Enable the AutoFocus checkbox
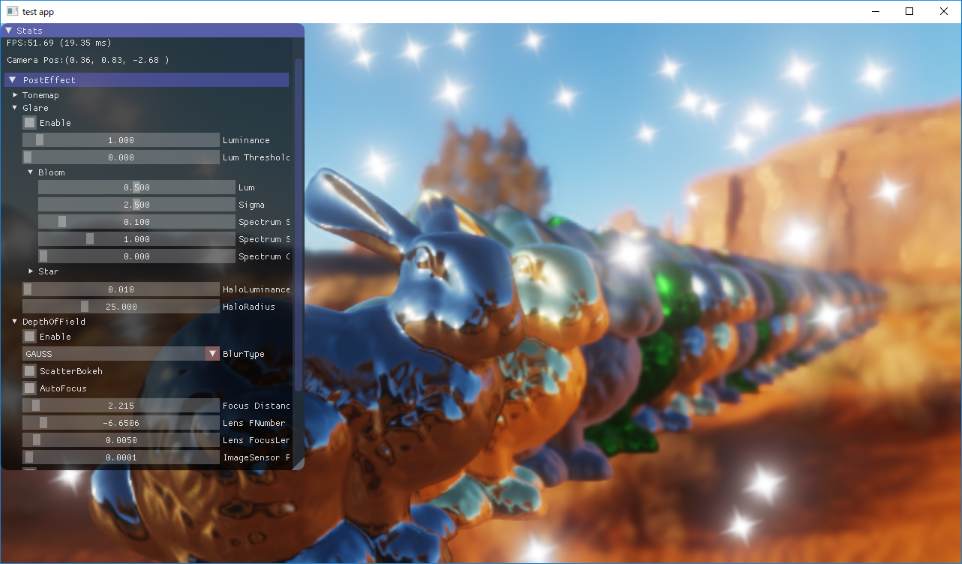 tap(29, 388)
